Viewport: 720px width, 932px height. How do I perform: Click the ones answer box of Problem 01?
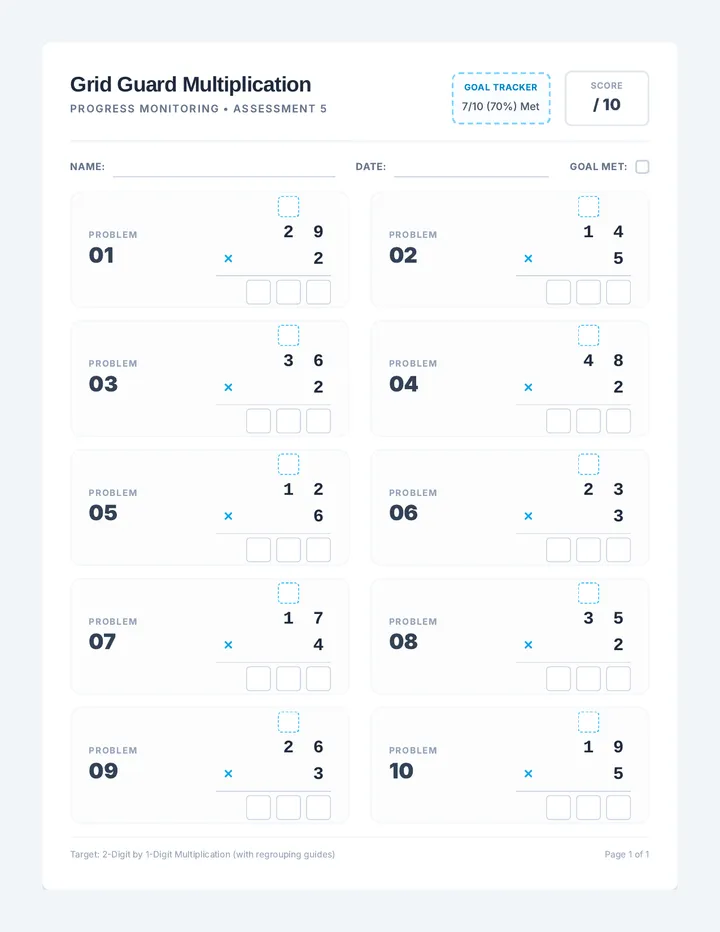click(319, 292)
